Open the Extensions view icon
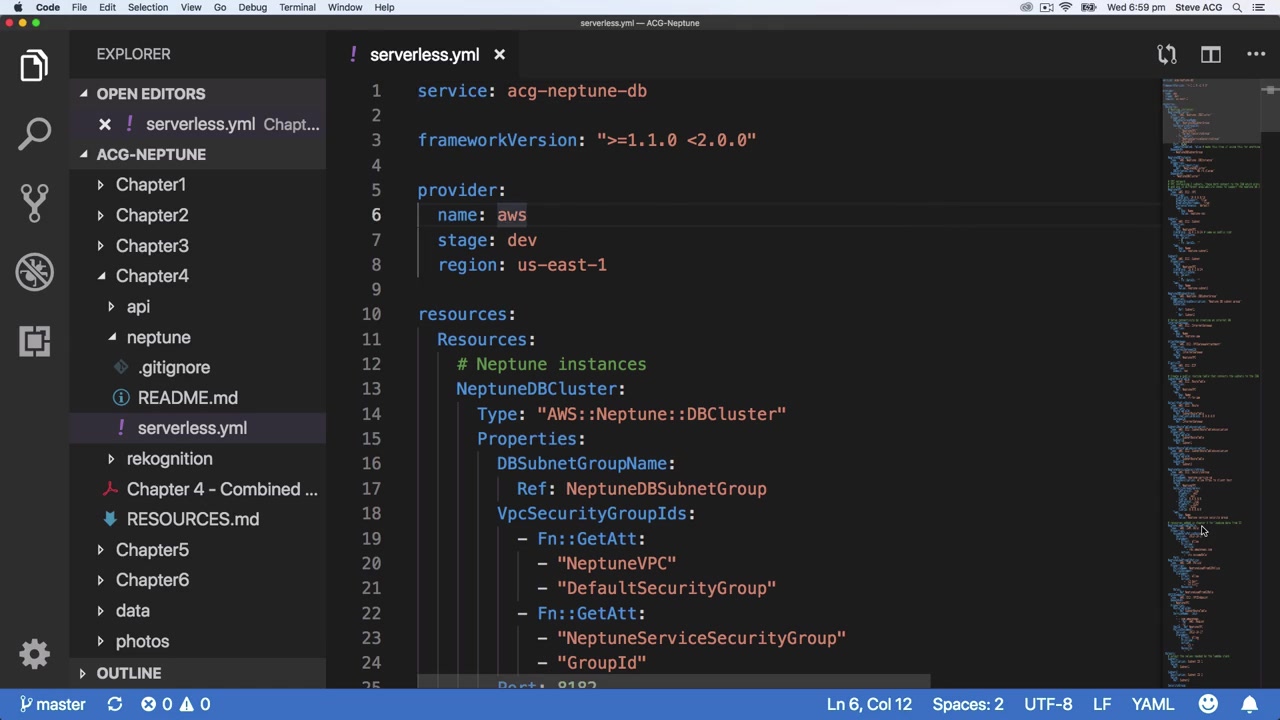This screenshot has height=720, width=1280. click(x=34, y=341)
